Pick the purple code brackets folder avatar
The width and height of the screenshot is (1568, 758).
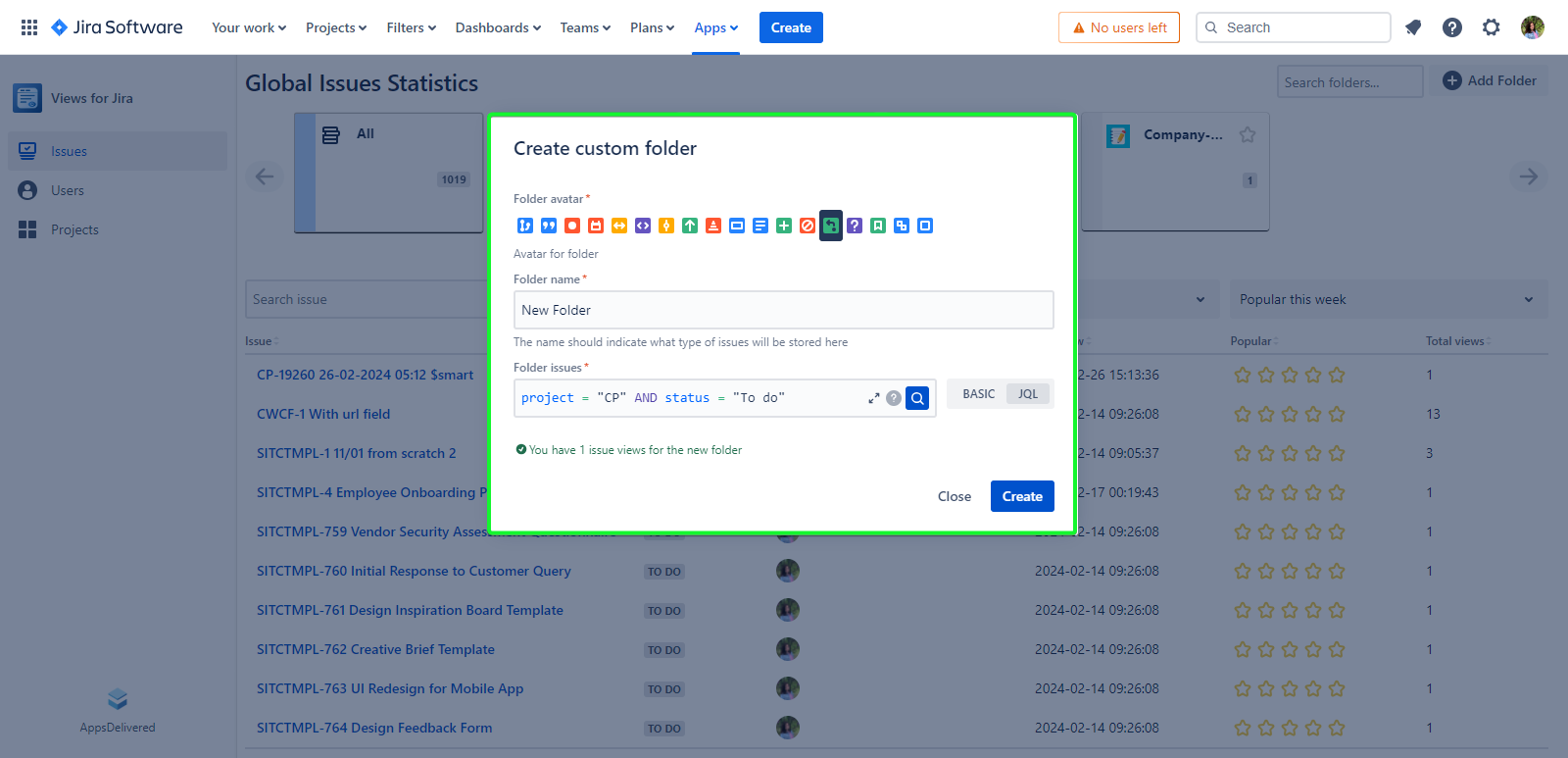pos(643,226)
